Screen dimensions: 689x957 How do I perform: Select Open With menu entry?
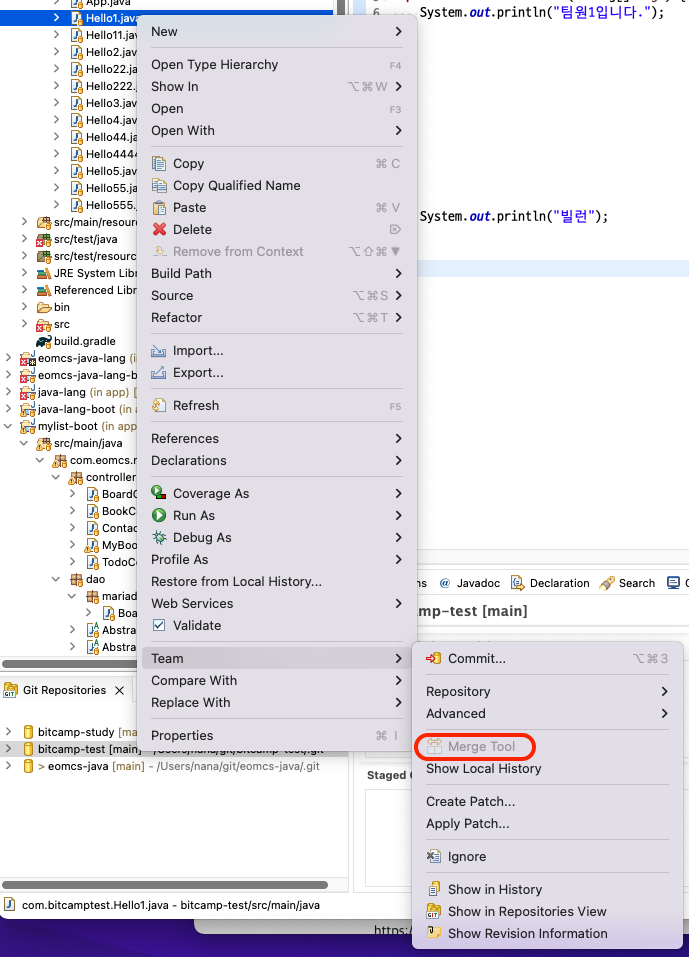[277, 131]
